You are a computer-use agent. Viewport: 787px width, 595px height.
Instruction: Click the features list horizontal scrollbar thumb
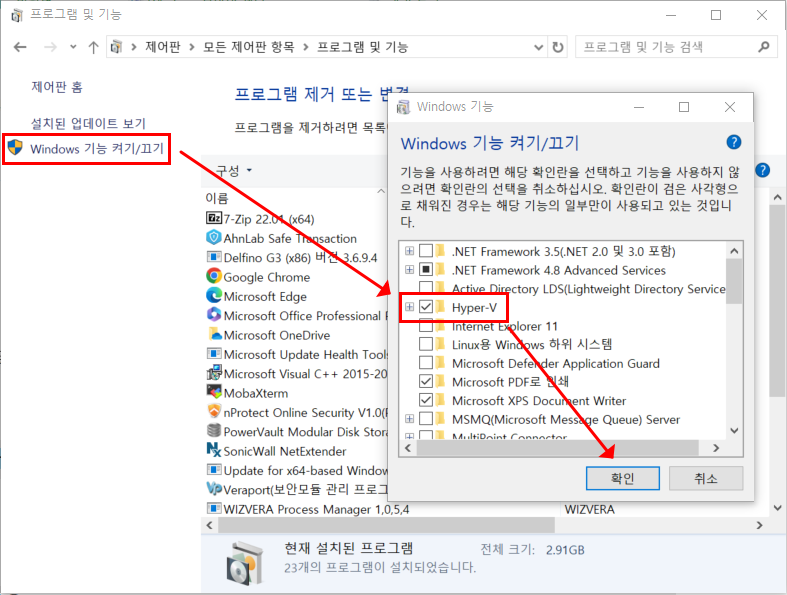[x=558, y=448]
